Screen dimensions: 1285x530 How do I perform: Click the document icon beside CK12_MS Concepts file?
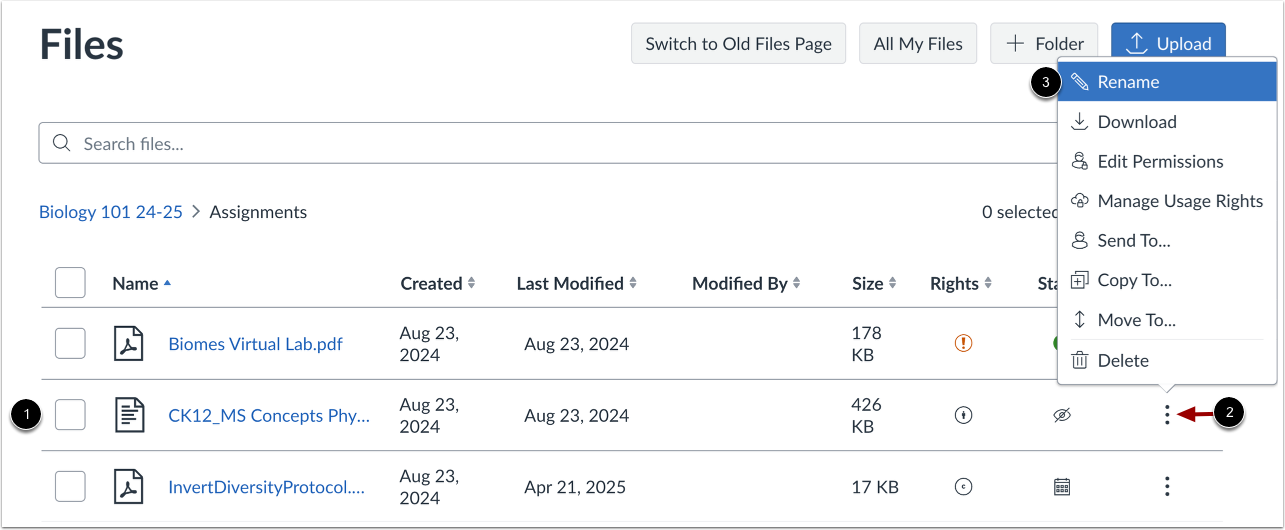pyautogui.click(x=131, y=415)
